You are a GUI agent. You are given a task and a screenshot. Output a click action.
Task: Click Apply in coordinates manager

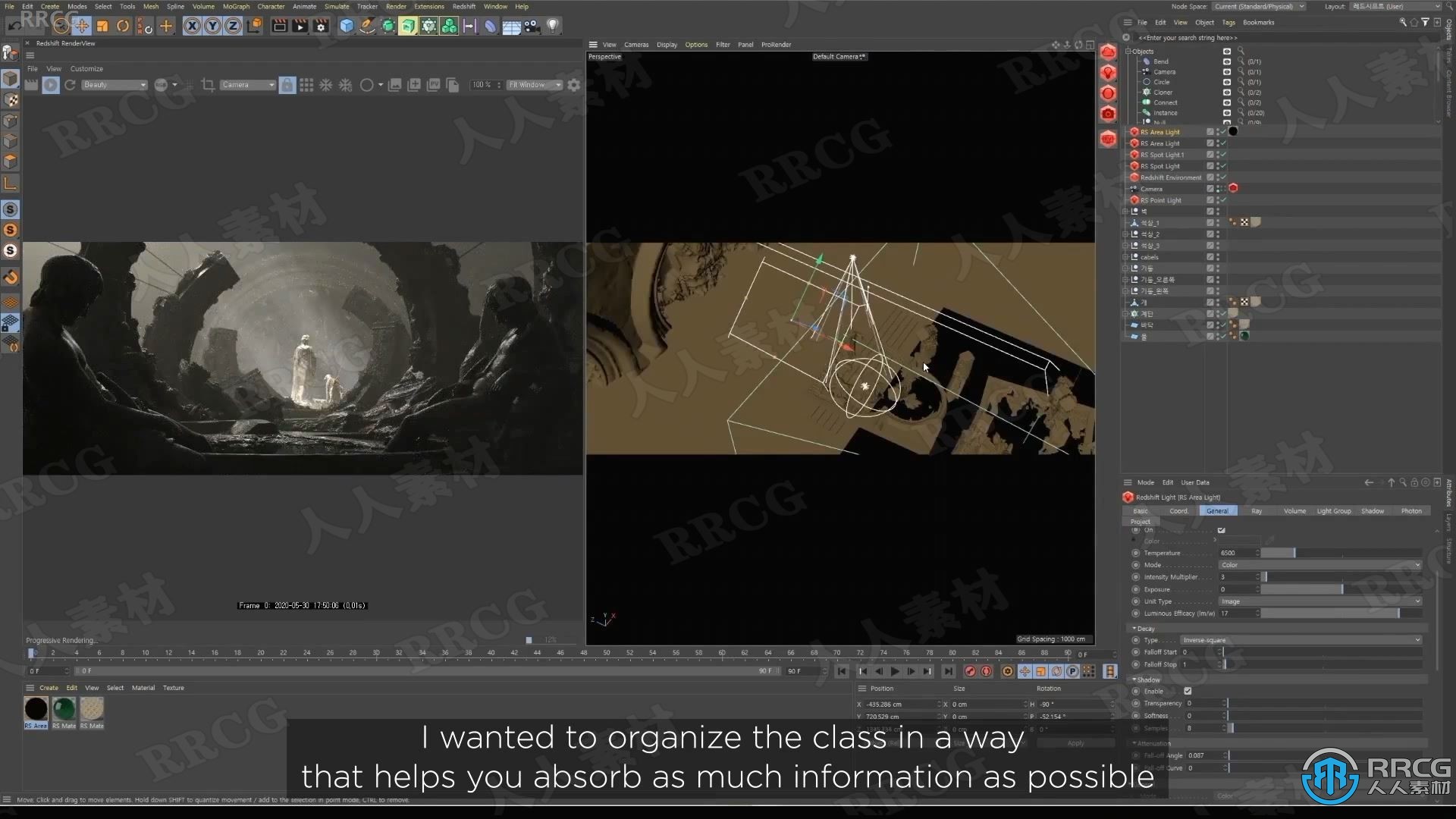point(1075,743)
